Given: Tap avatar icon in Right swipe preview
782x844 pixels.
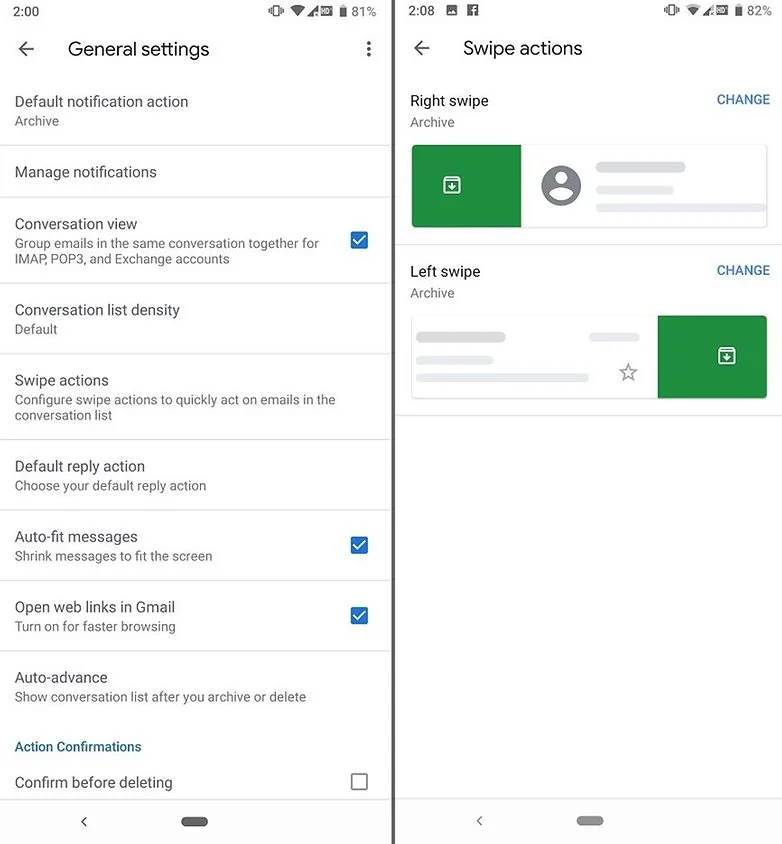Looking at the screenshot, I should point(561,186).
